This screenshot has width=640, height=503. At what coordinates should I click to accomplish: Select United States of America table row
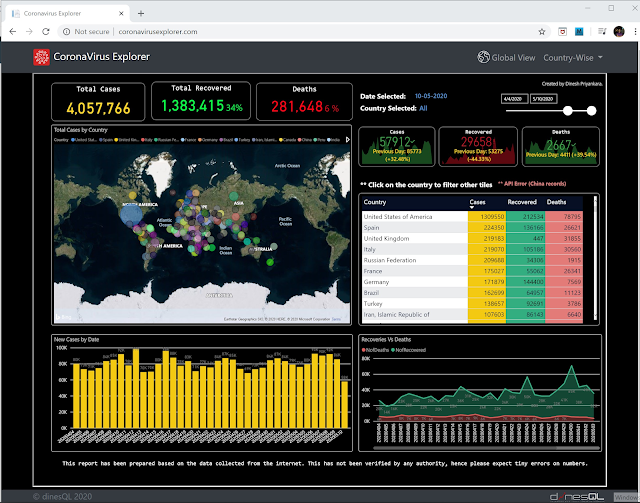point(472,216)
